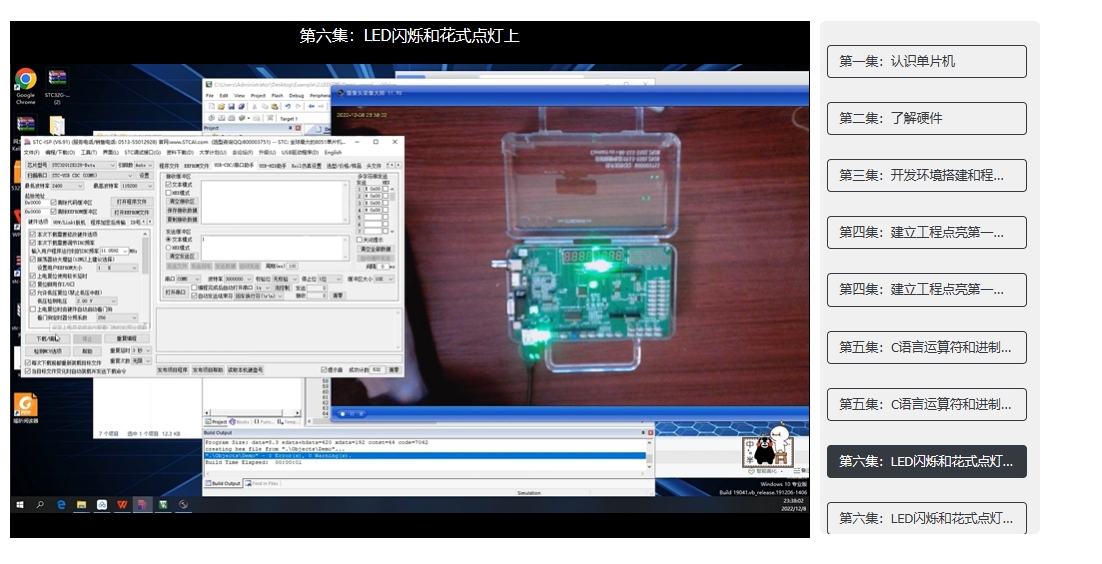The width and height of the screenshot is (1102, 564).
Task: Open episode 第三集：开发环境搭建和程...
Action: [x=926, y=175]
